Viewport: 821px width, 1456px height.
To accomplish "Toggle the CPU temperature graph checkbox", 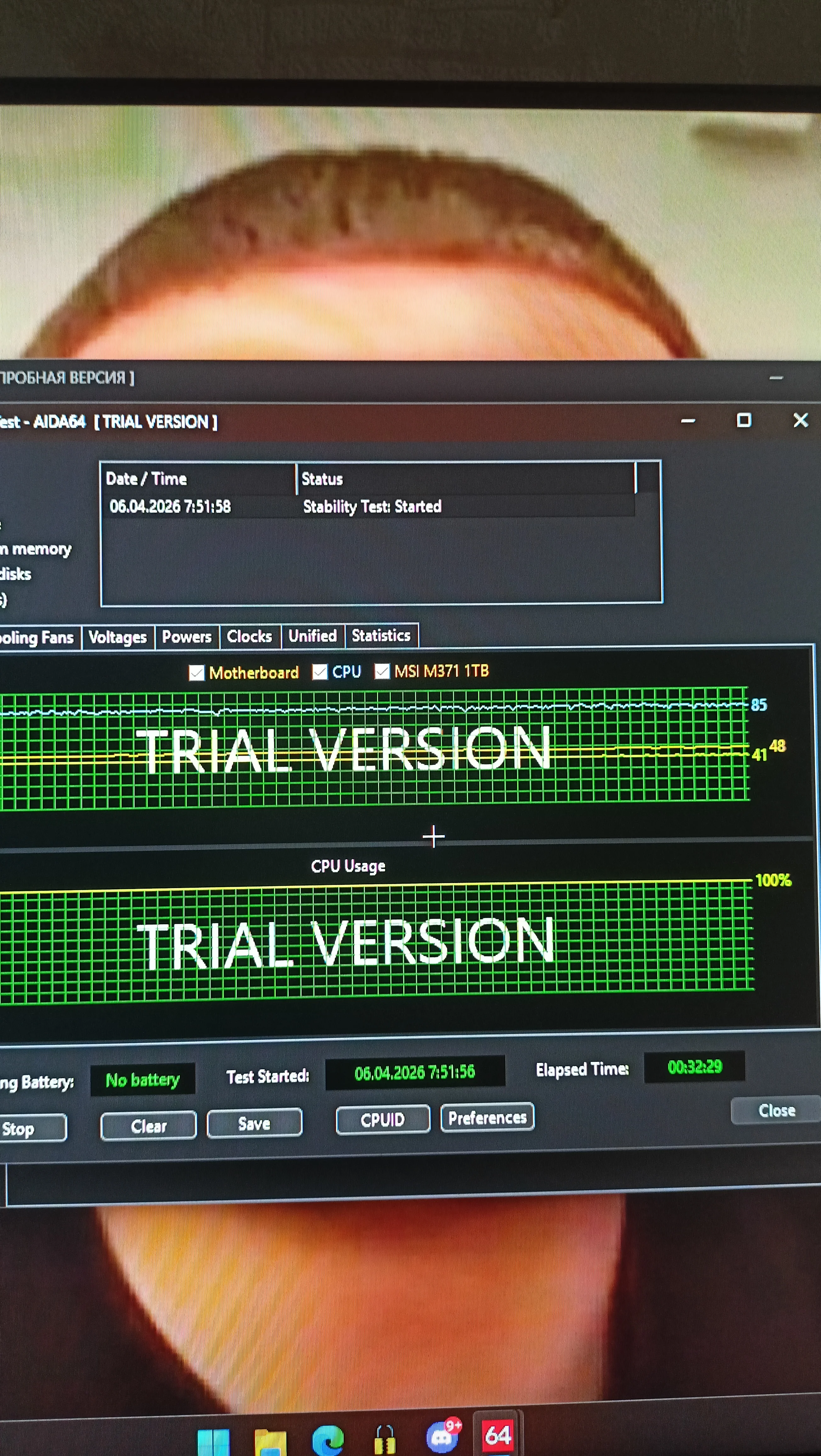I will pos(320,671).
